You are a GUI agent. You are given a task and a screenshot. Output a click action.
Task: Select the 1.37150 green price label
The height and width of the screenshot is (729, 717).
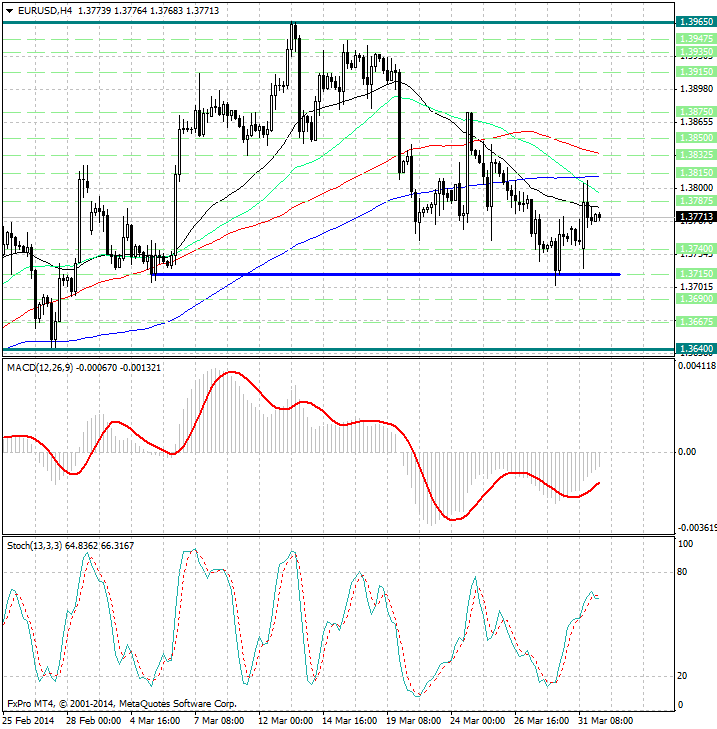pyautogui.click(x=696, y=273)
